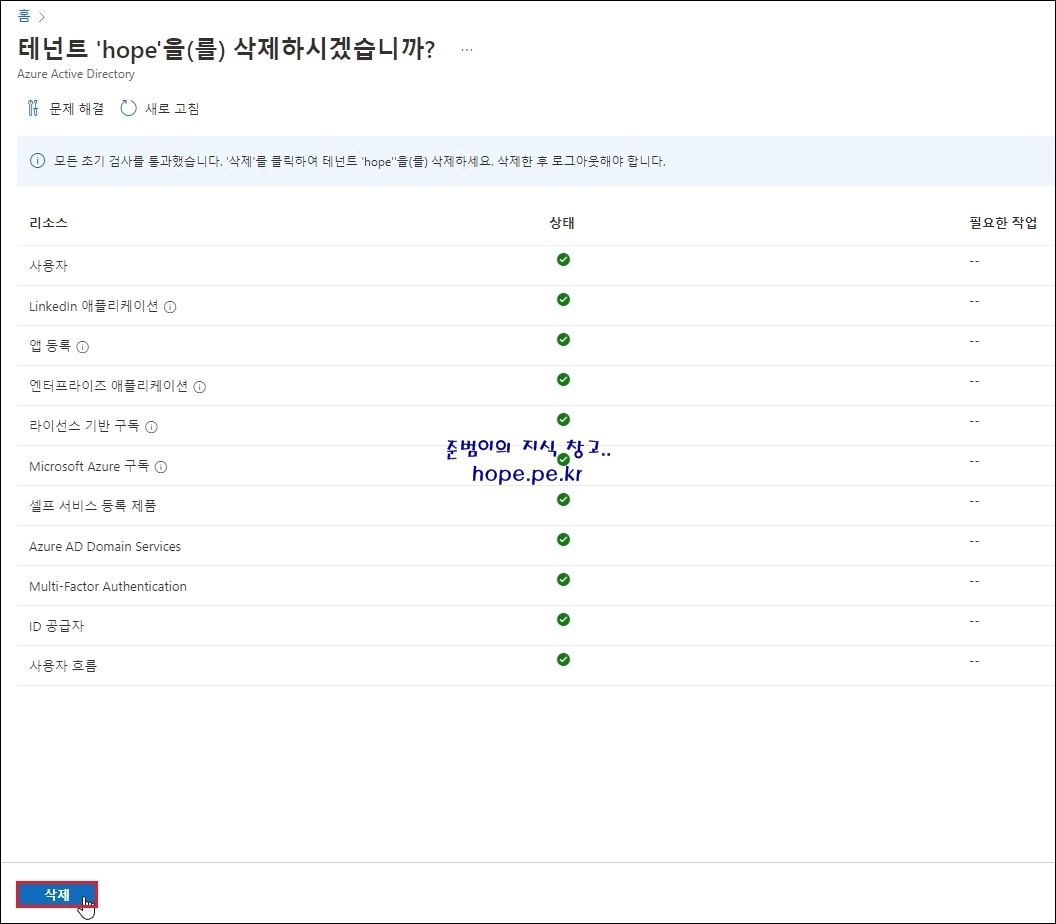The width and height of the screenshot is (1056, 924).
Task: Select the 사용자 흐름 row label
Action: coord(63,665)
